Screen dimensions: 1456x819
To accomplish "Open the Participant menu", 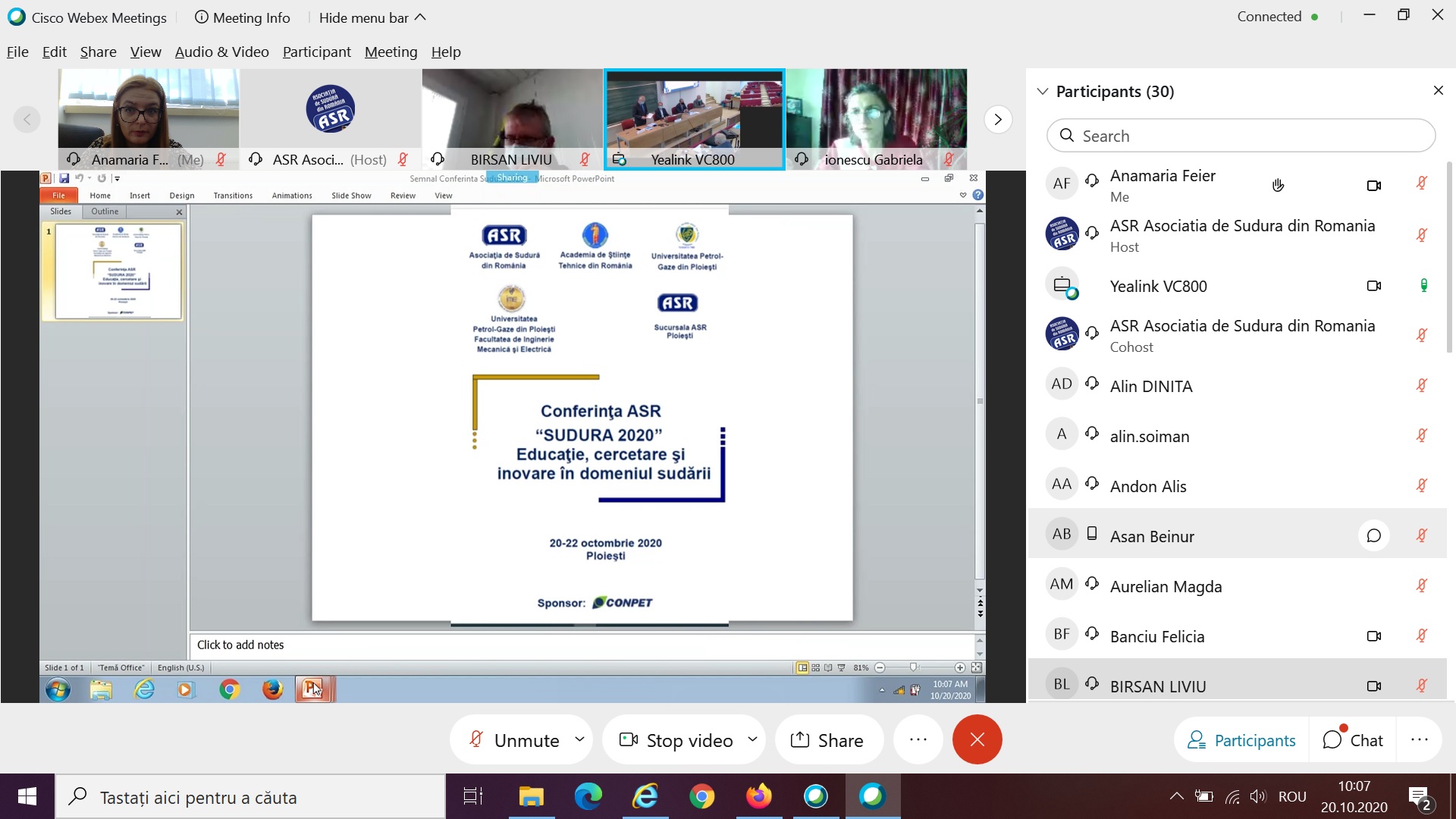I will point(316,52).
